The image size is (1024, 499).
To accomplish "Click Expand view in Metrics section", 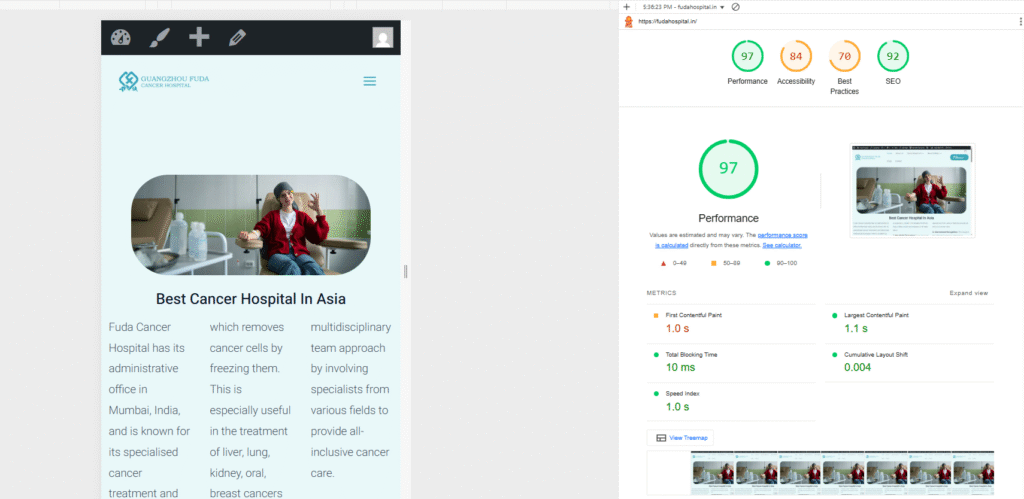I will 968,293.
